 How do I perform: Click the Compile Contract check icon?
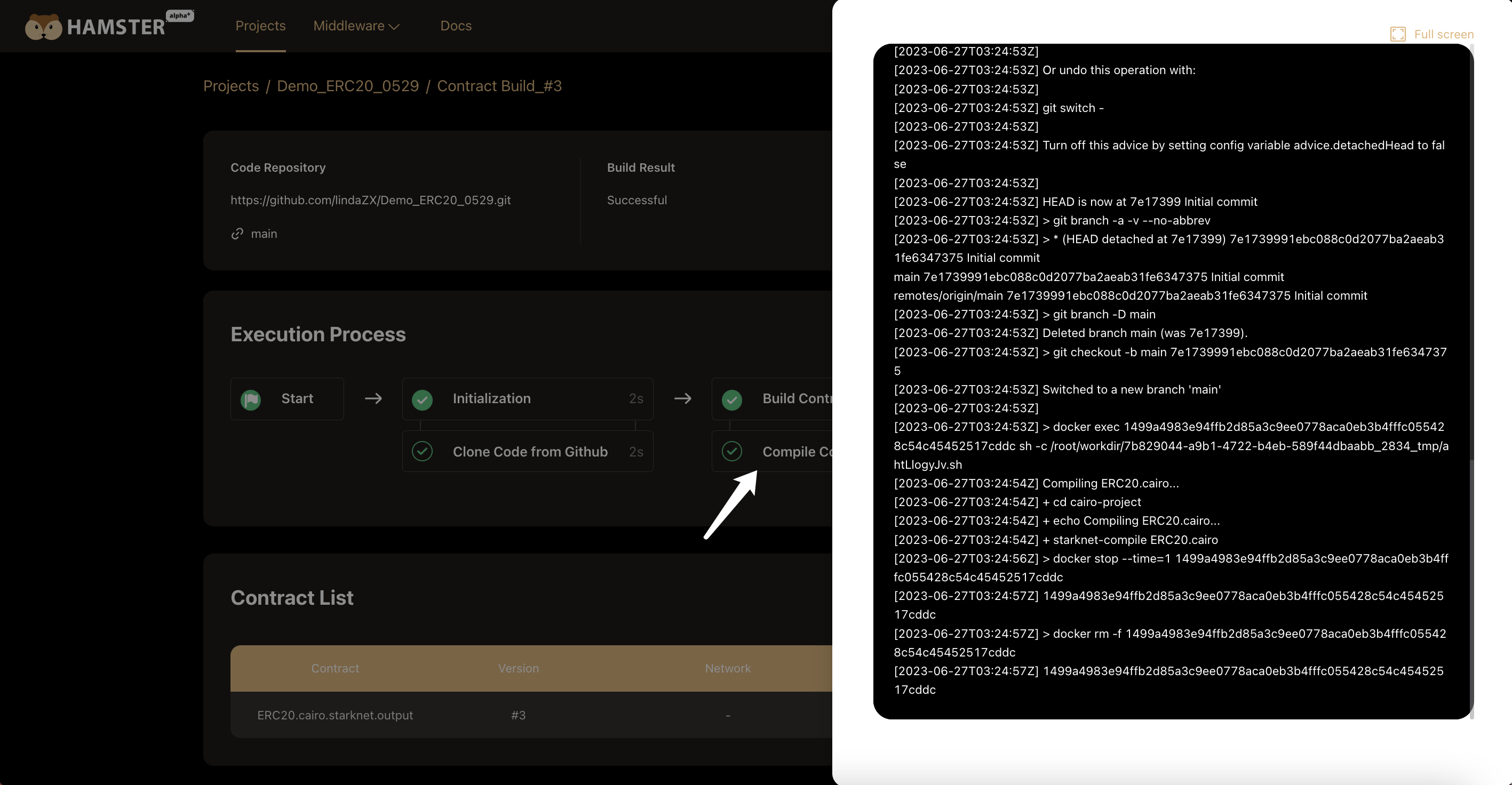(x=731, y=451)
